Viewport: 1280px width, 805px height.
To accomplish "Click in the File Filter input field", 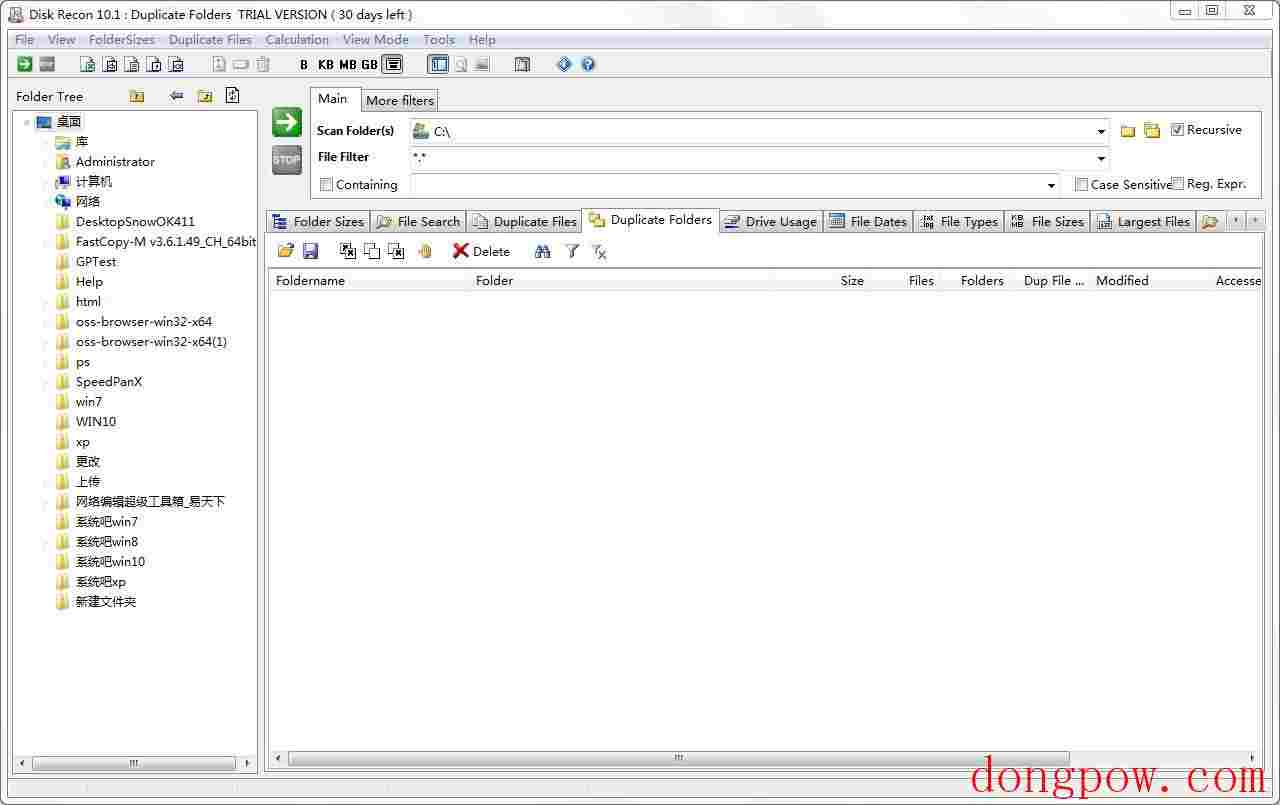I will click(751, 158).
